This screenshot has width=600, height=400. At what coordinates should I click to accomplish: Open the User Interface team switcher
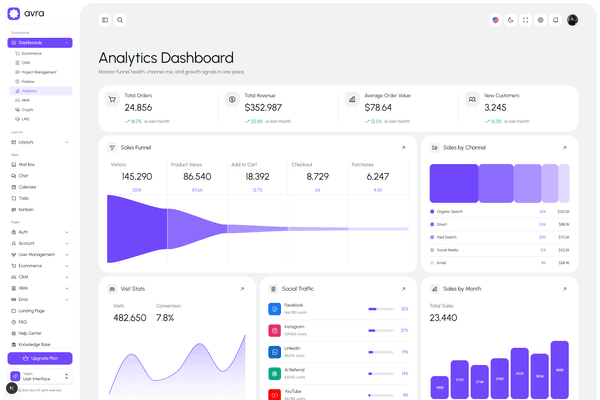(x=40, y=376)
